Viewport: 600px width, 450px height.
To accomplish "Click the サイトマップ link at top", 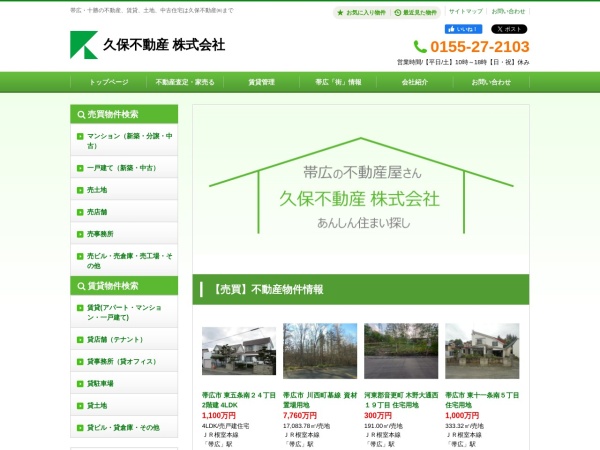I will pyautogui.click(x=466, y=11).
